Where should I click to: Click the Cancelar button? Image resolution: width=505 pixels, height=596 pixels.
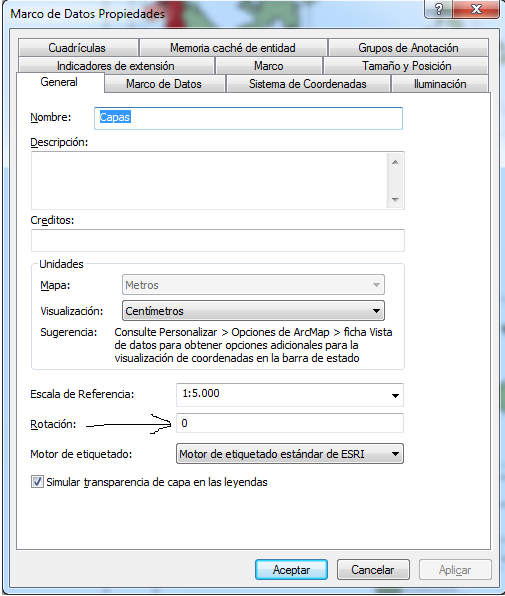point(373,570)
